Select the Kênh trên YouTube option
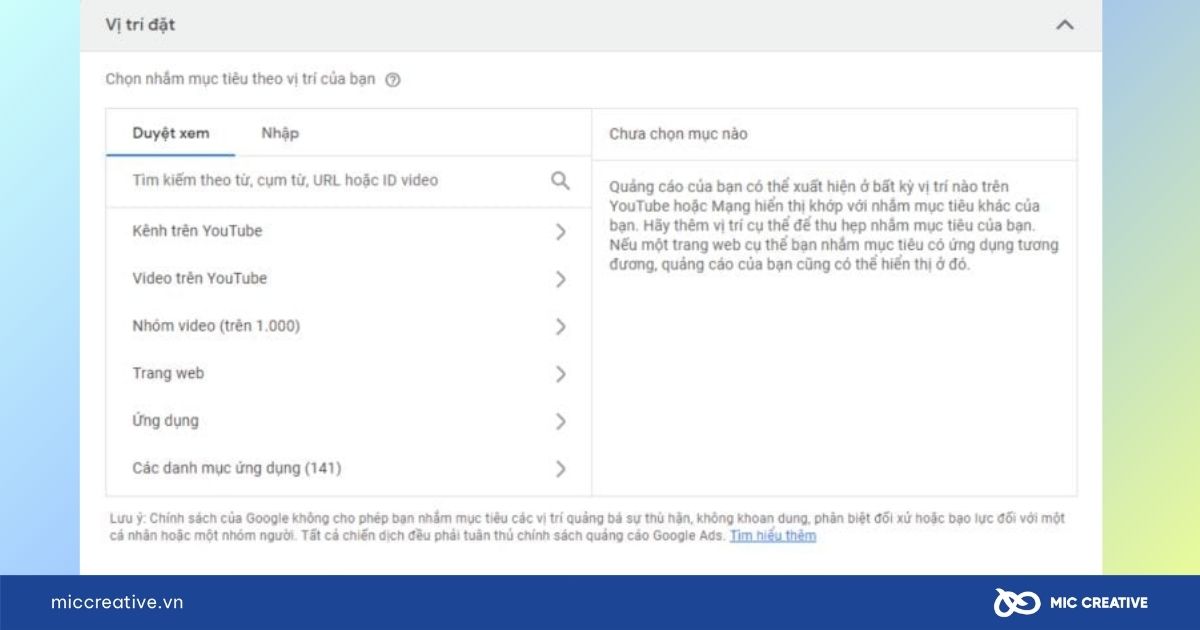 (x=197, y=230)
